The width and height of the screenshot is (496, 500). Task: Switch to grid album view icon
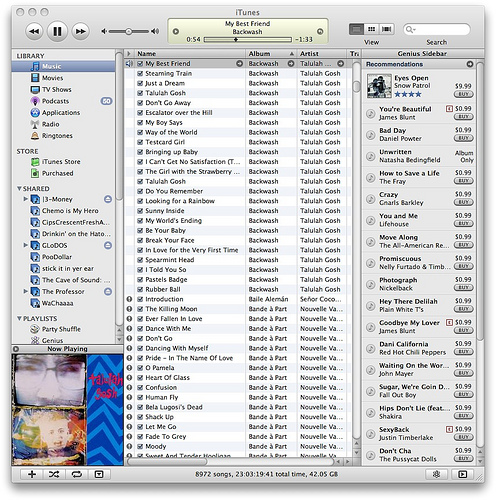click(371, 29)
